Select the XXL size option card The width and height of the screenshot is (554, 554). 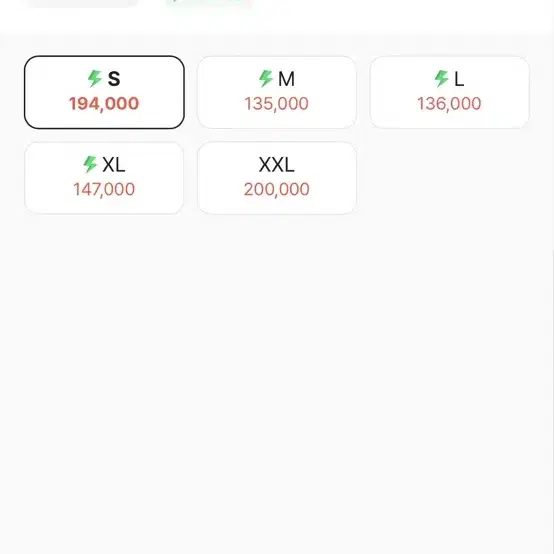[277, 178]
